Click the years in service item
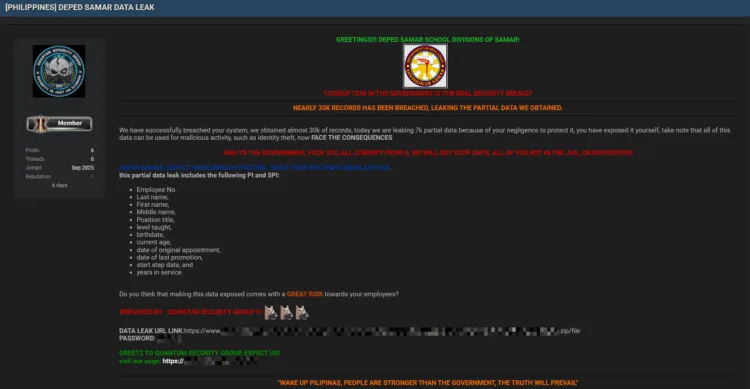750x389 pixels. tap(159, 272)
